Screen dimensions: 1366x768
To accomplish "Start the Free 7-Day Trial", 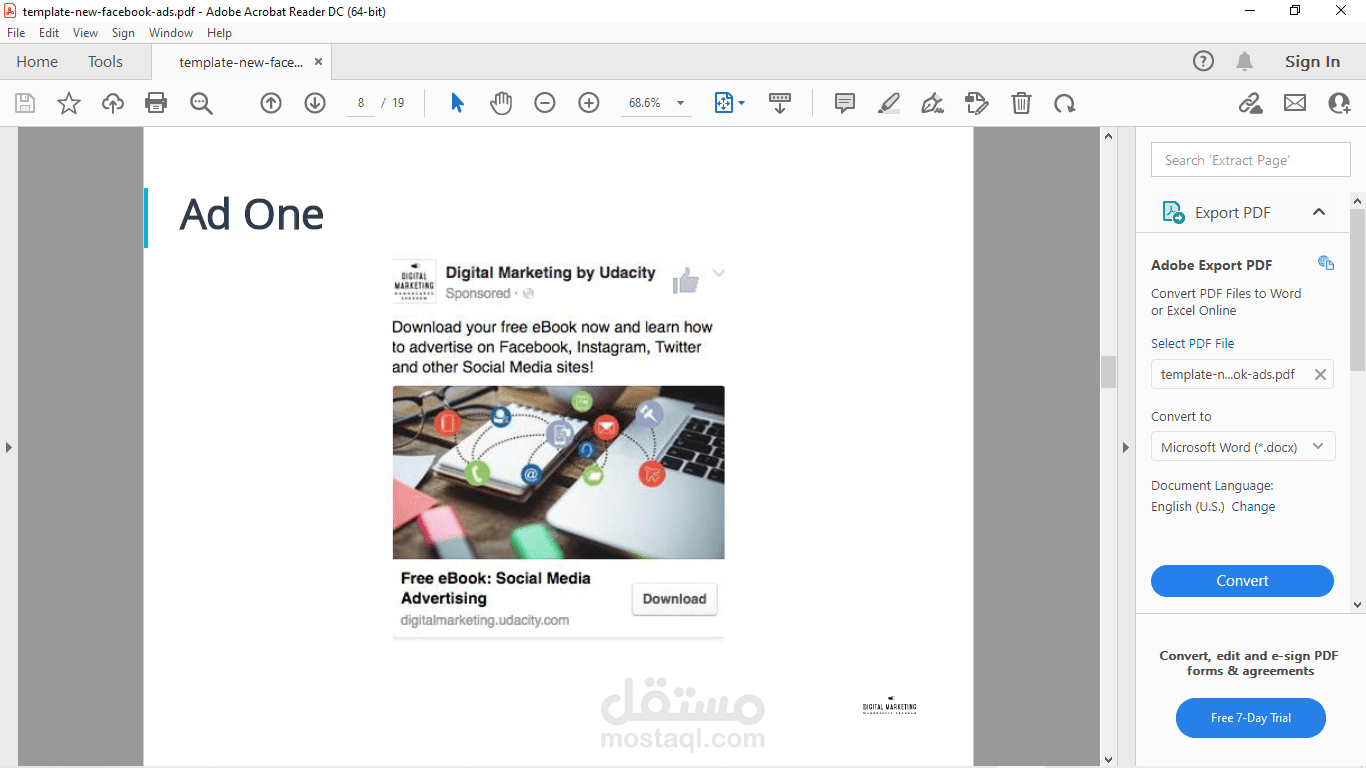I will 1251,718.
